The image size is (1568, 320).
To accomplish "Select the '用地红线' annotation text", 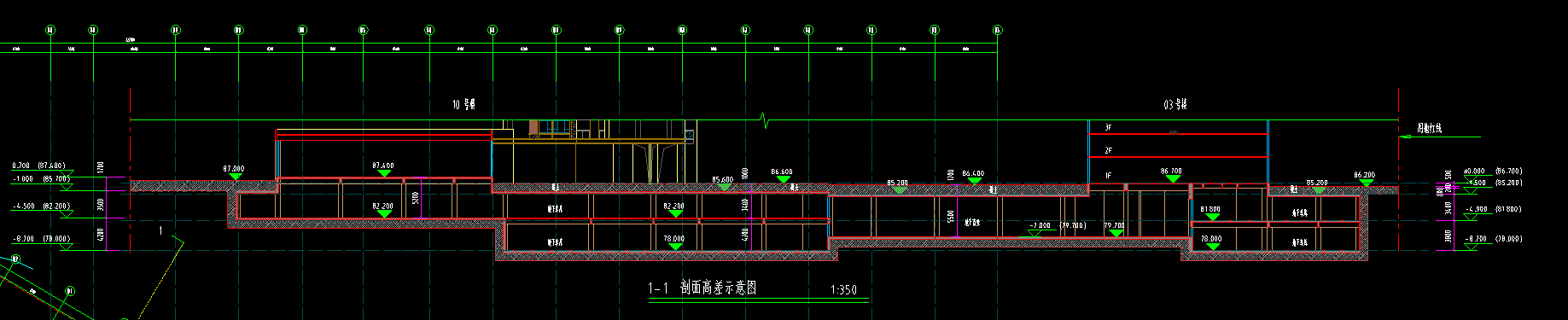I will [1429, 129].
